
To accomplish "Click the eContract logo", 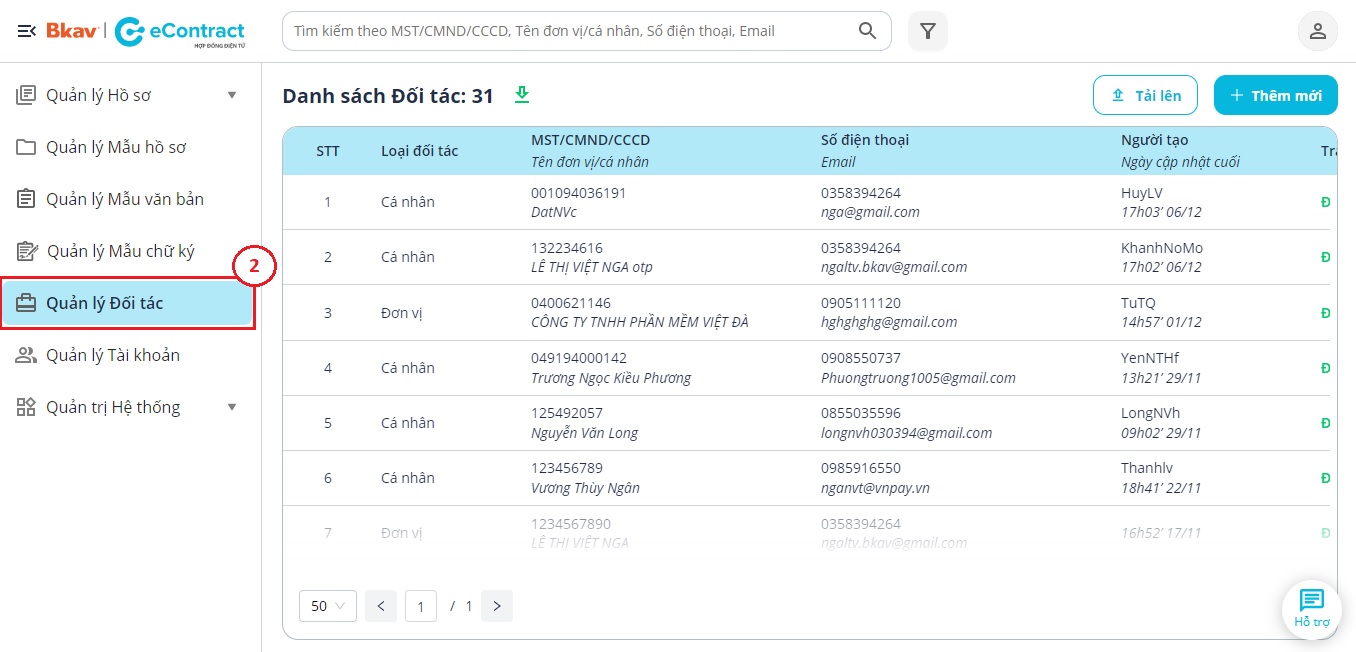I will point(180,32).
